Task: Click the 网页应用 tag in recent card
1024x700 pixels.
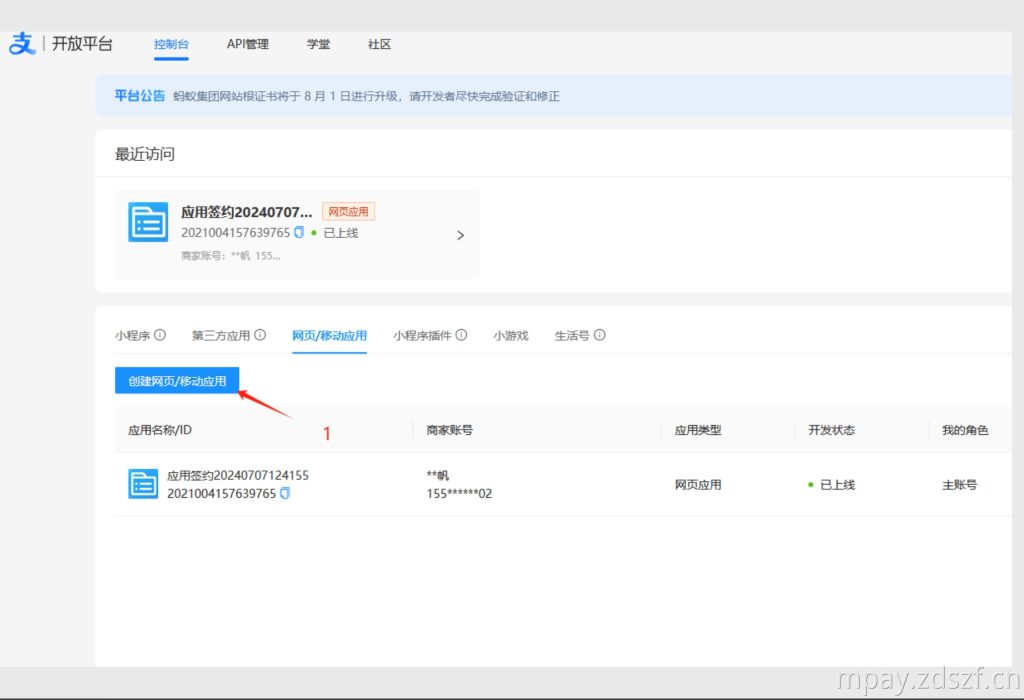Action: click(x=348, y=212)
